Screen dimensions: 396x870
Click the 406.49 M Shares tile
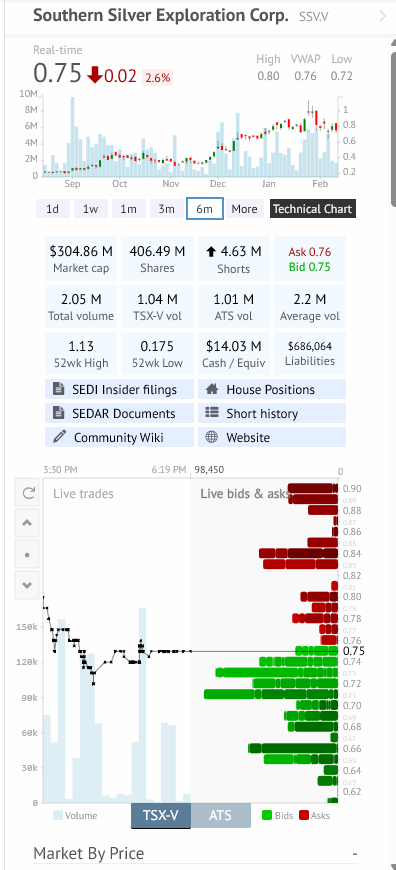pos(158,259)
